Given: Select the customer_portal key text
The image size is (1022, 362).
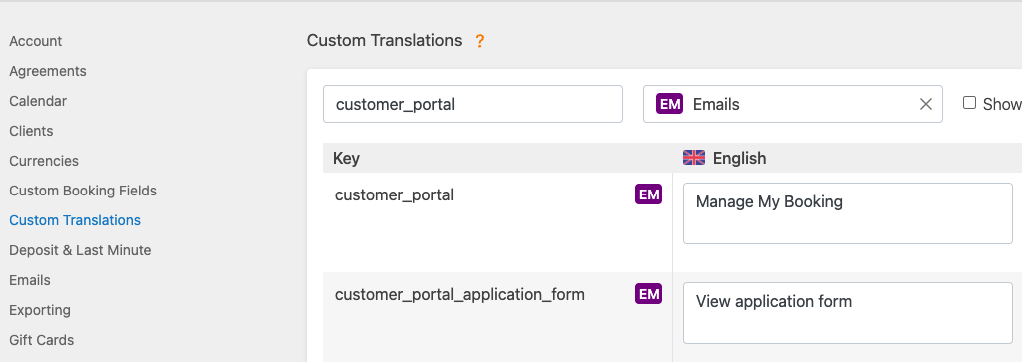Looking at the screenshot, I should [394, 195].
